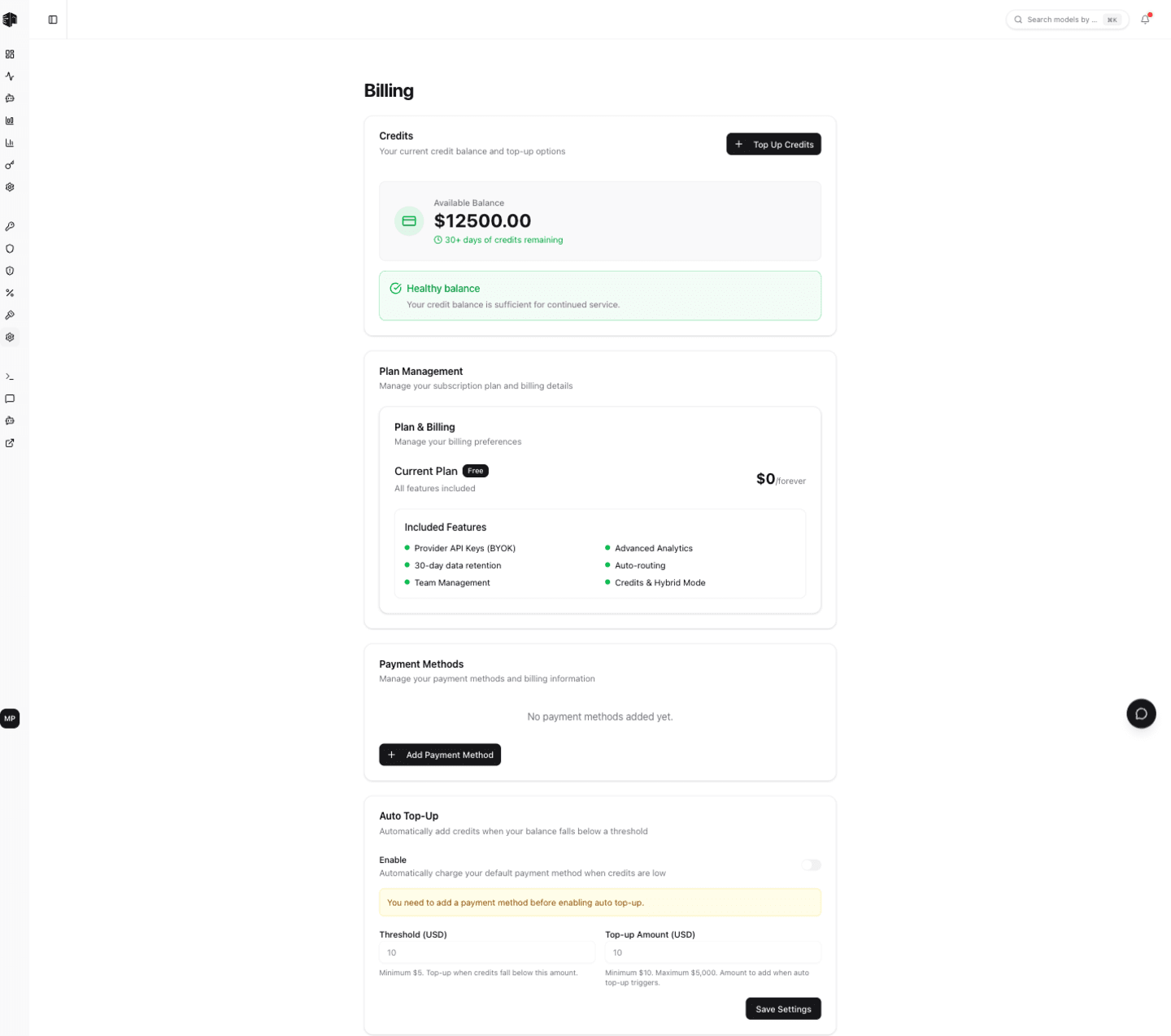Focus the Top-up Amount (USD) field
Image resolution: width=1171 pixels, height=1036 pixels.
click(x=713, y=952)
